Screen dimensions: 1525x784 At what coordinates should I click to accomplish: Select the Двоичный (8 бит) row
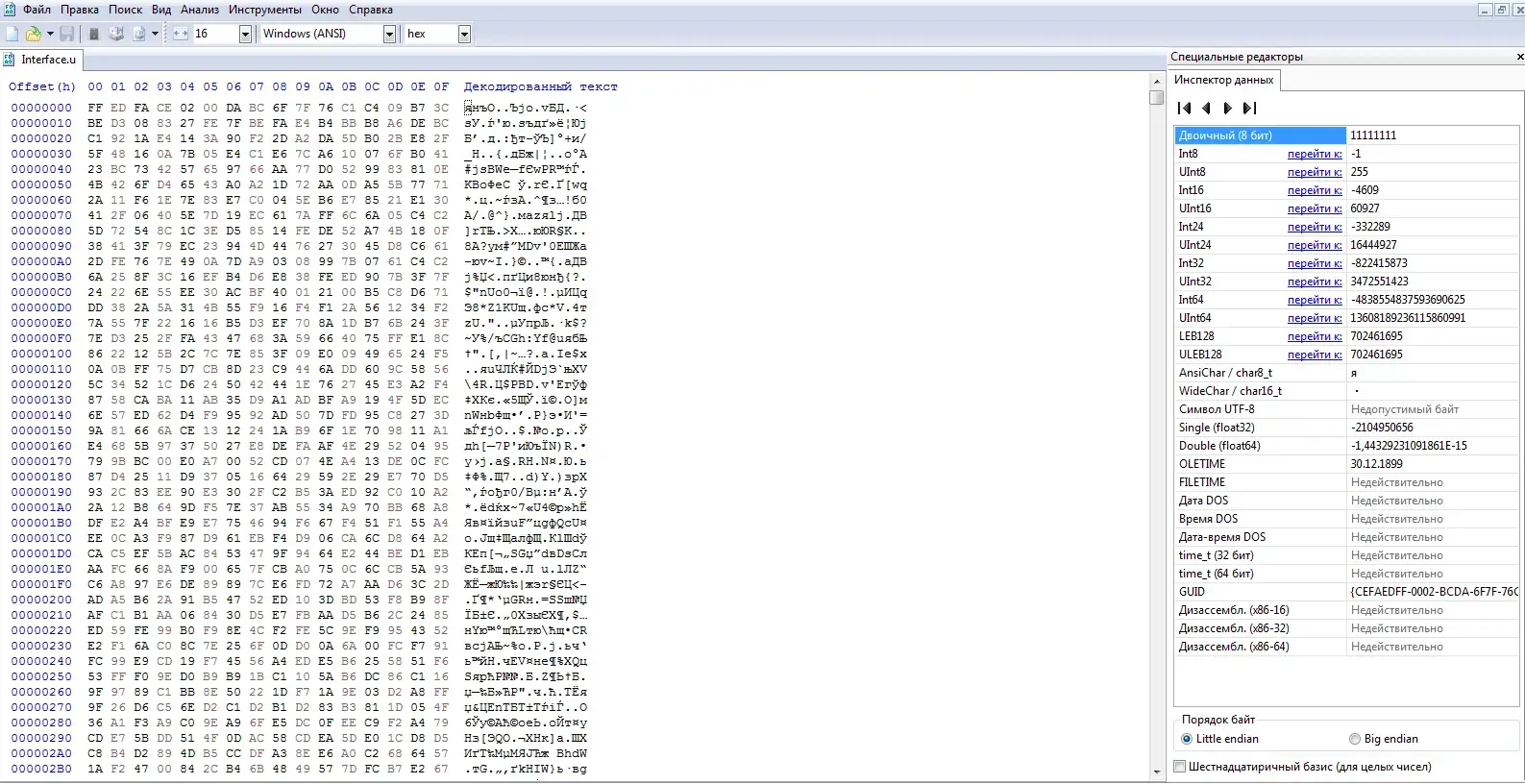coord(1346,135)
